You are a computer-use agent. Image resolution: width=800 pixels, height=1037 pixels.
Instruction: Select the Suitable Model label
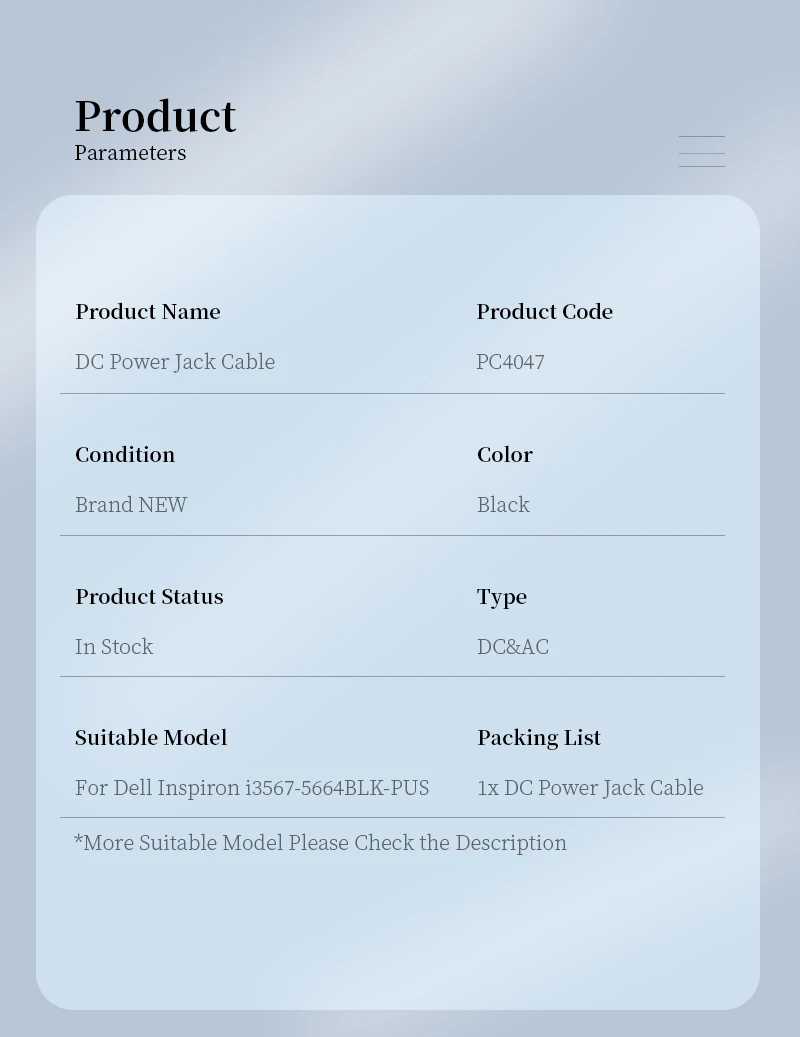[151, 738]
